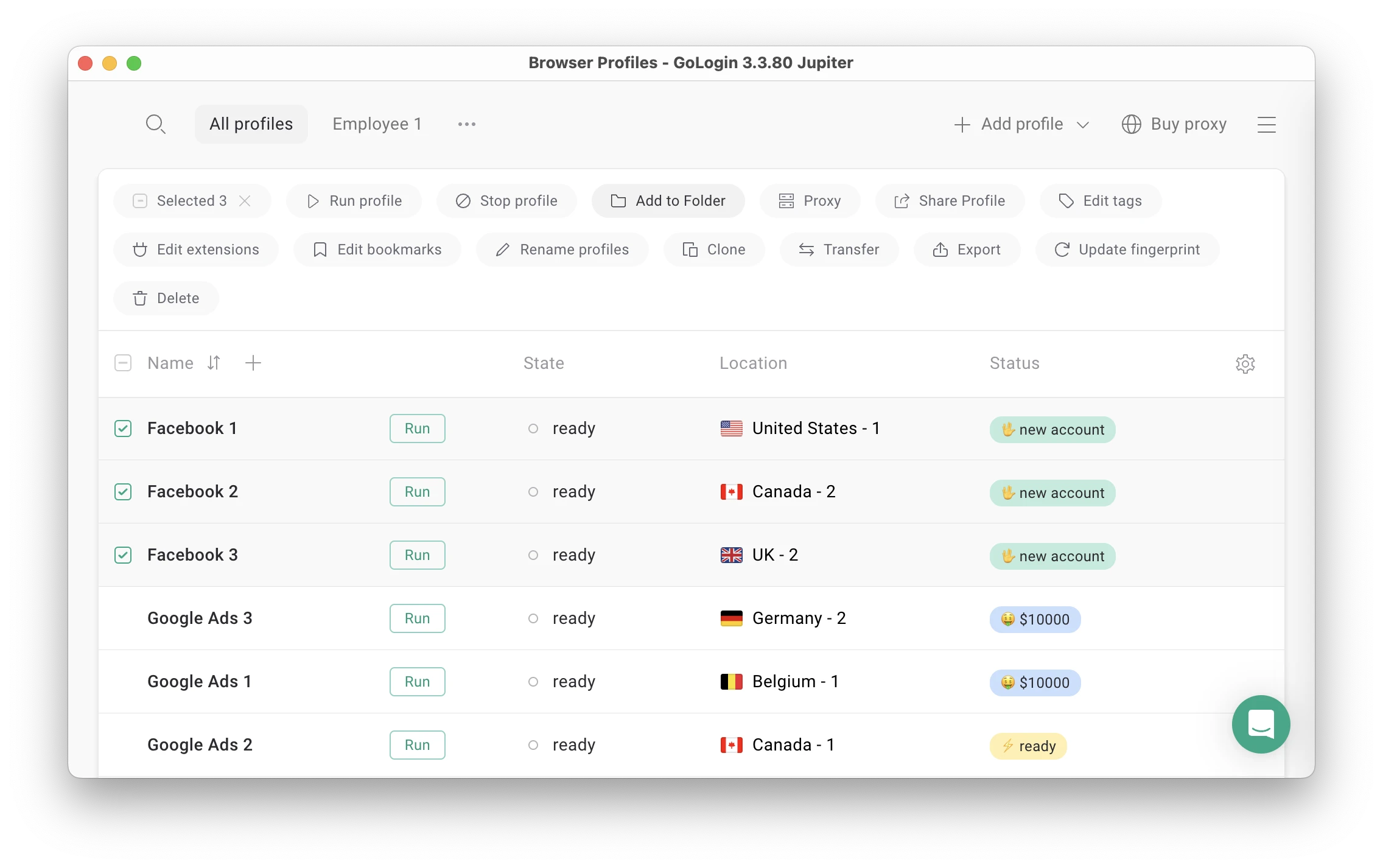Click Google Ads 3 $10000 status tag

(x=1035, y=620)
